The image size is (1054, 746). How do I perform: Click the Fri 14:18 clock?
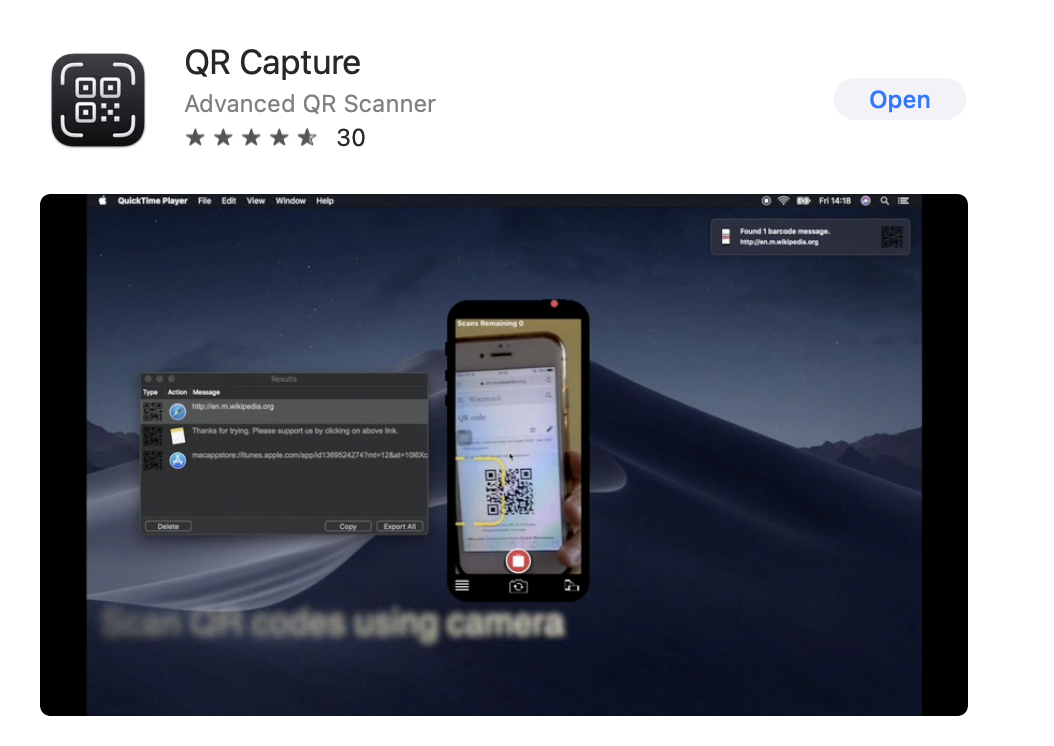(835, 201)
